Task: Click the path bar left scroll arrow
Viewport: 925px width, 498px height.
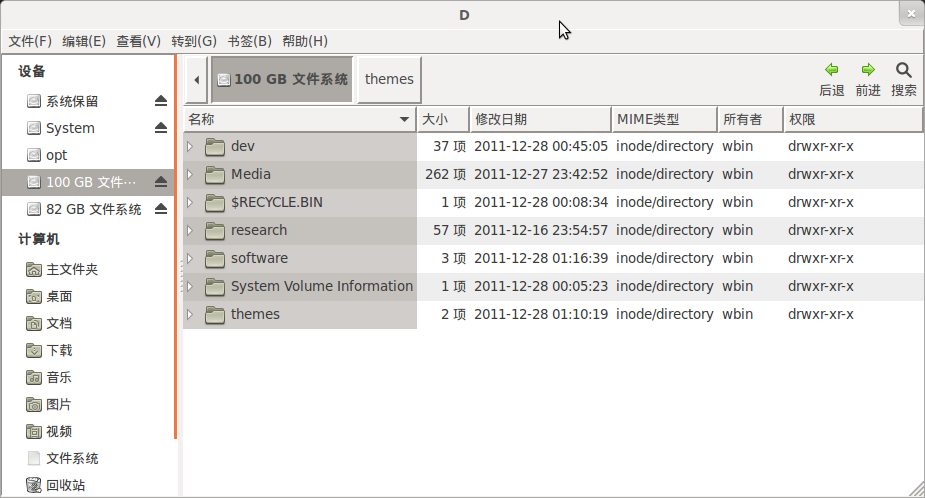Action: pyautogui.click(x=196, y=80)
